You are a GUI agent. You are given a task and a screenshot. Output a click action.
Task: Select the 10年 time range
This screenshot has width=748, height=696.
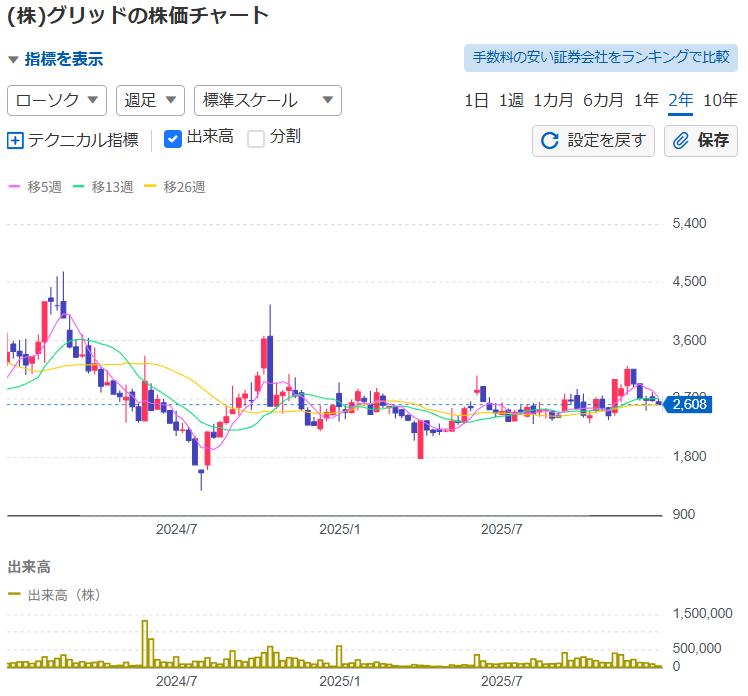pyautogui.click(x=720, y=100)
